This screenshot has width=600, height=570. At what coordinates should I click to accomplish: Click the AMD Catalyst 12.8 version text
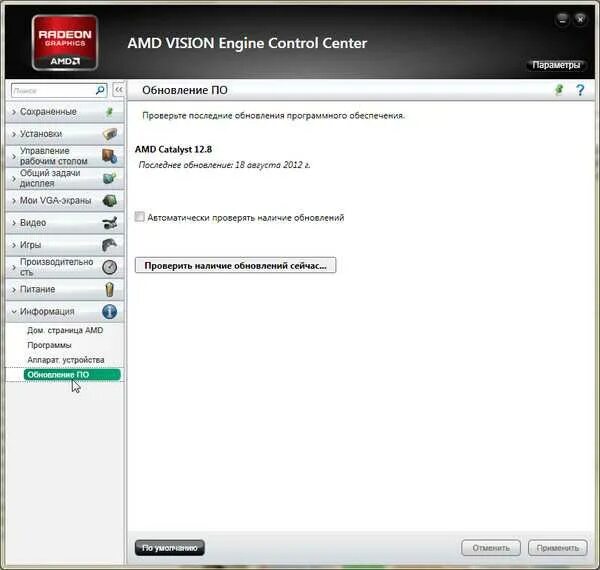(173, 149)
